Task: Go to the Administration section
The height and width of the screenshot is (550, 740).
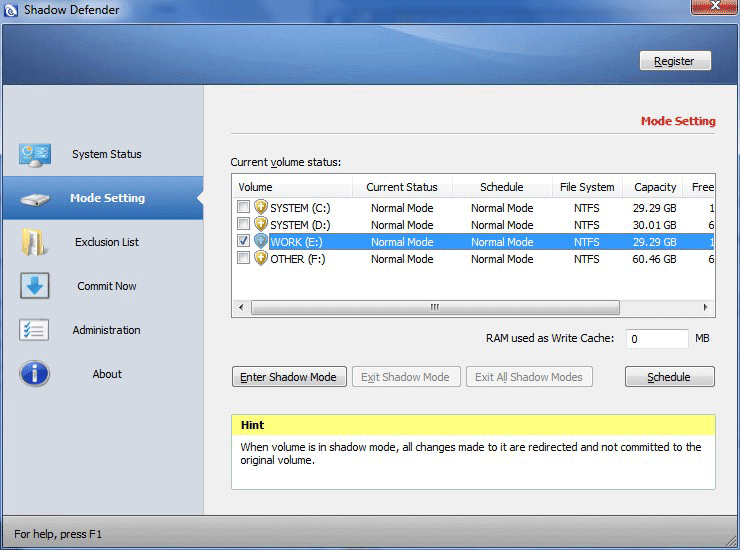Action: pos(107,330)
